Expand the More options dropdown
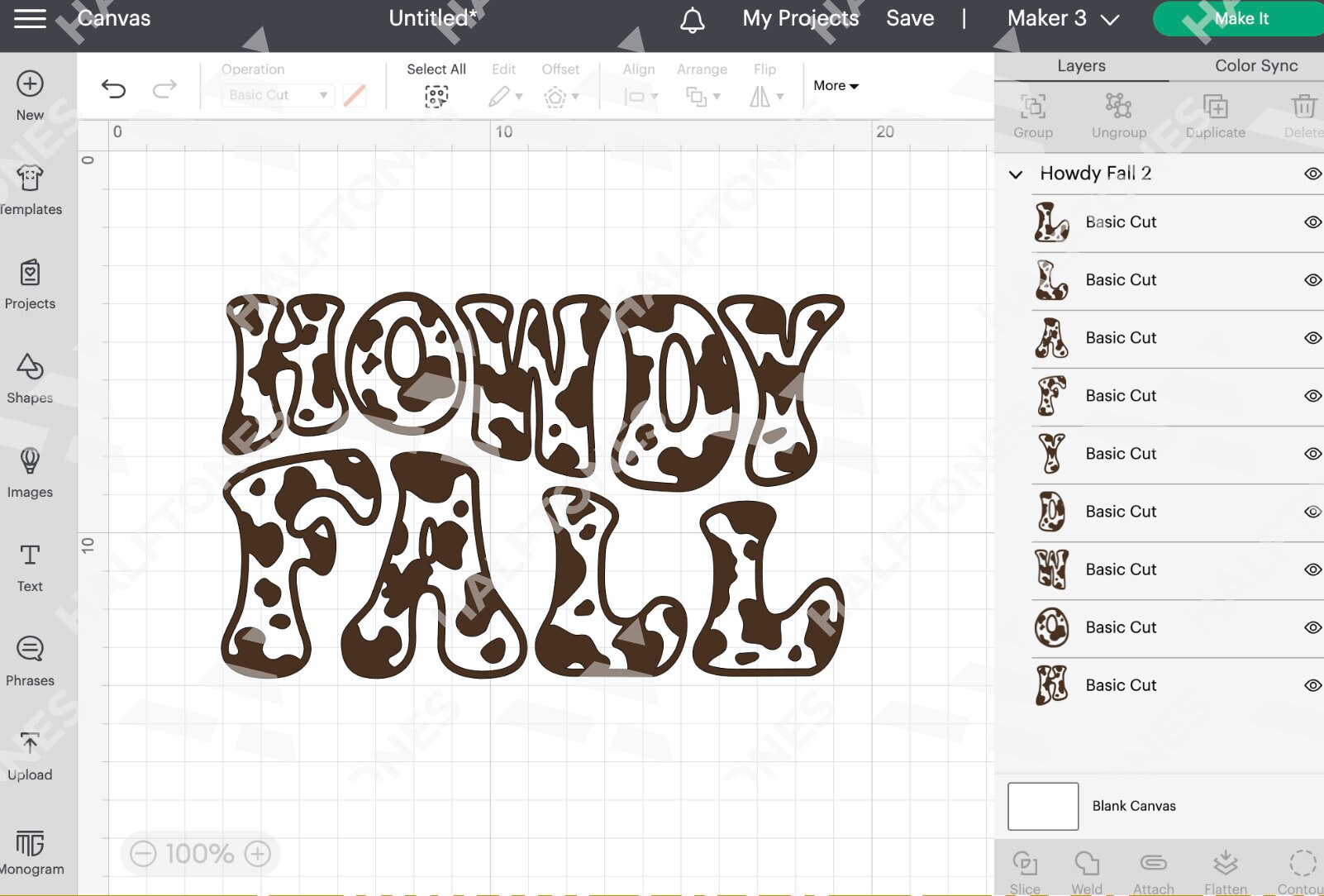Image resolution: width=1324 pixels, height=896 pixels. click(x=835, y=85)
